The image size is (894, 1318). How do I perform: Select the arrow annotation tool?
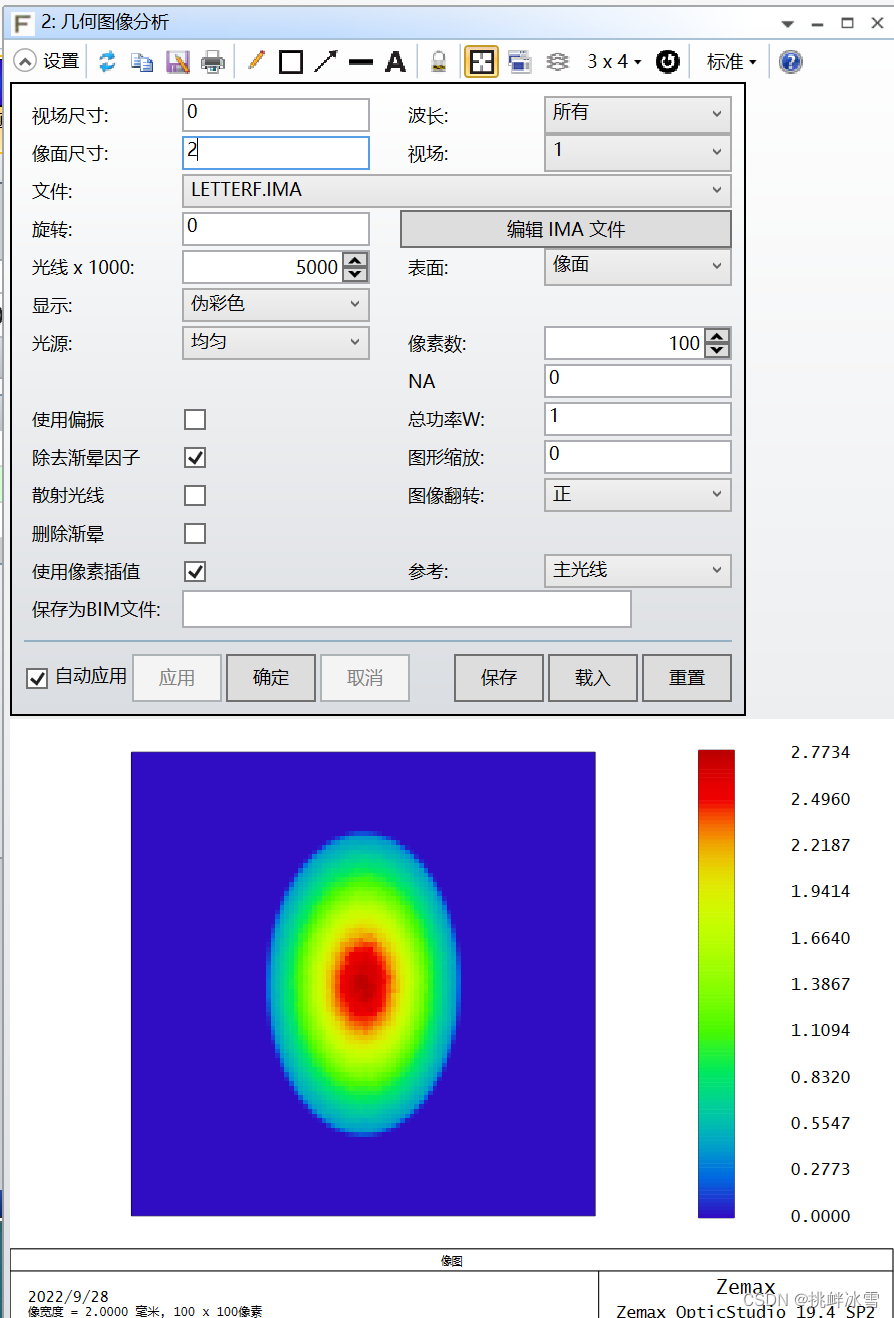click(x=324, y=61)
